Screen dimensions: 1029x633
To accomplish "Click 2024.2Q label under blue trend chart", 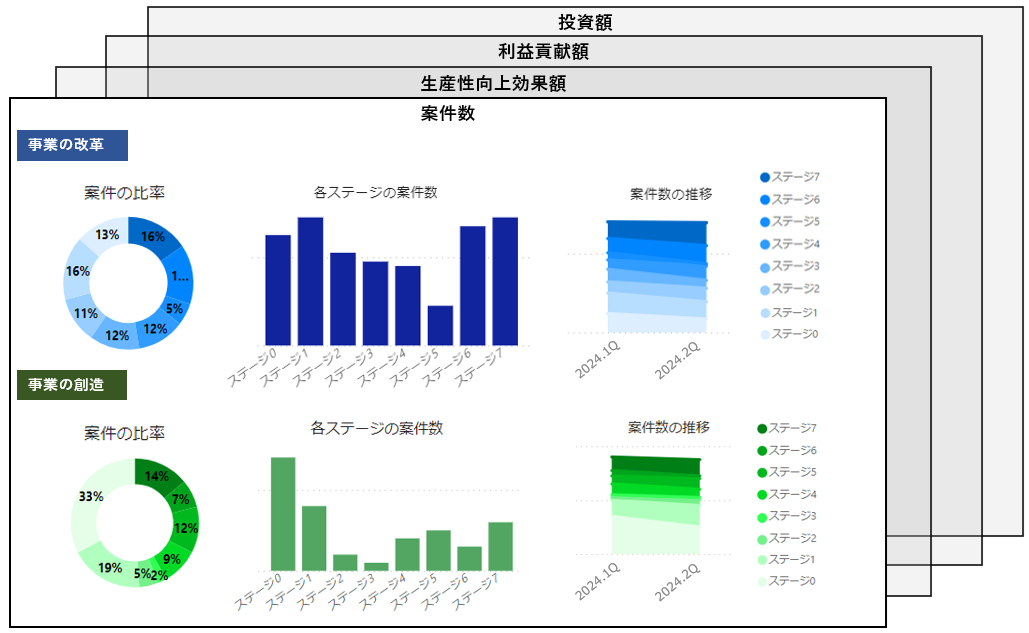I will (x=677, y=360).
